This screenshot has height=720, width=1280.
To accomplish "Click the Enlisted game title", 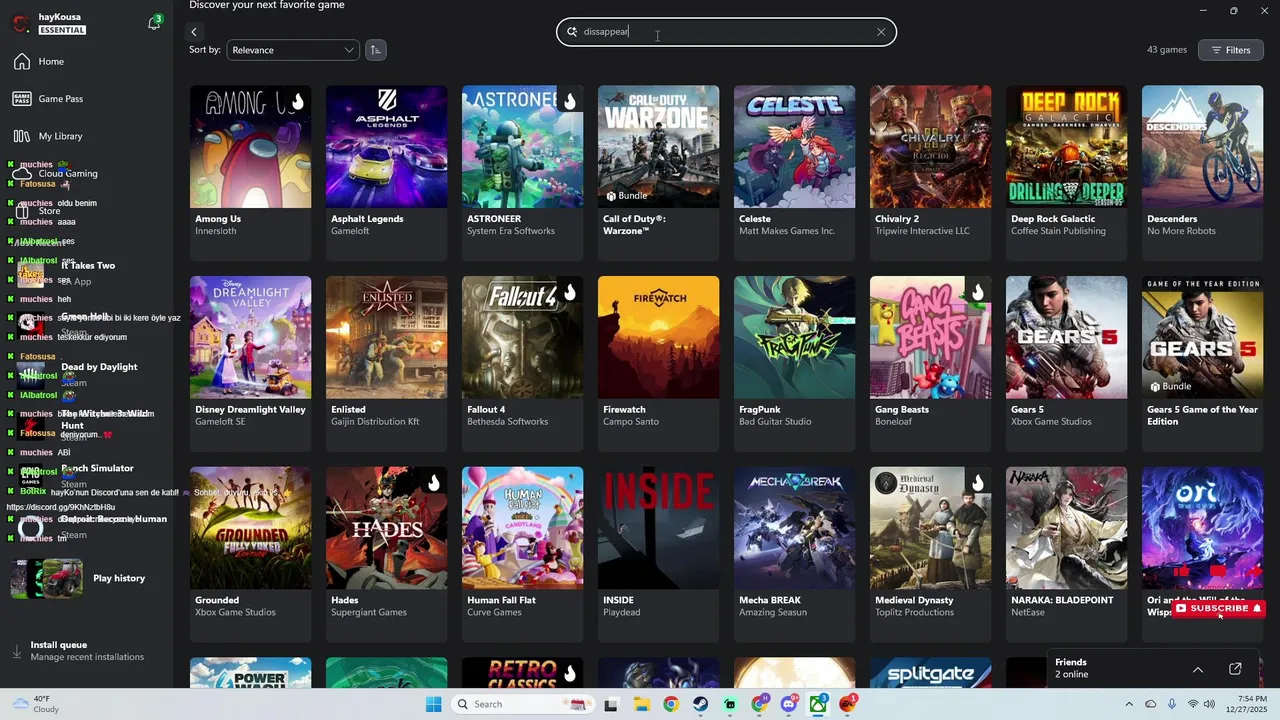I will point(348,410).
